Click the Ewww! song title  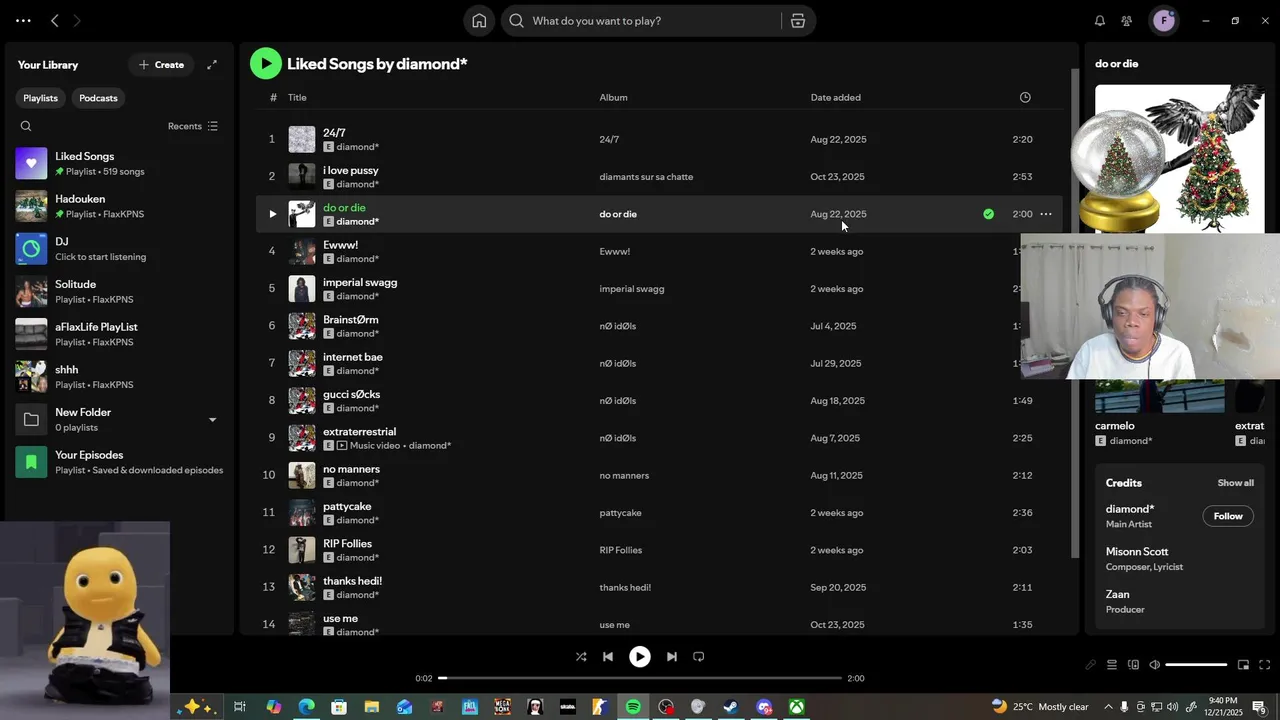[340, 245]
